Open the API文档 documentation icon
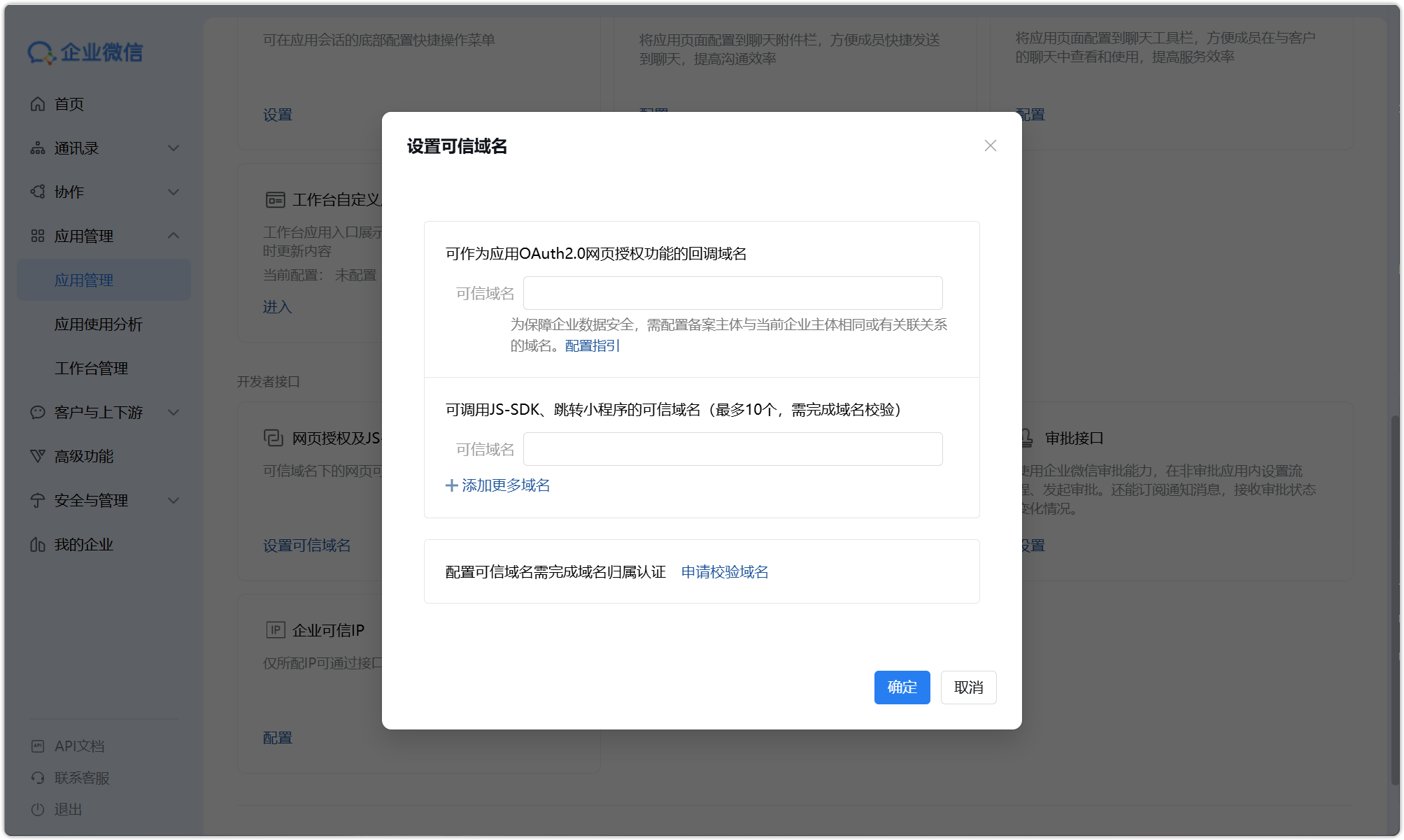1404x840 pixels. pos(37,746)
